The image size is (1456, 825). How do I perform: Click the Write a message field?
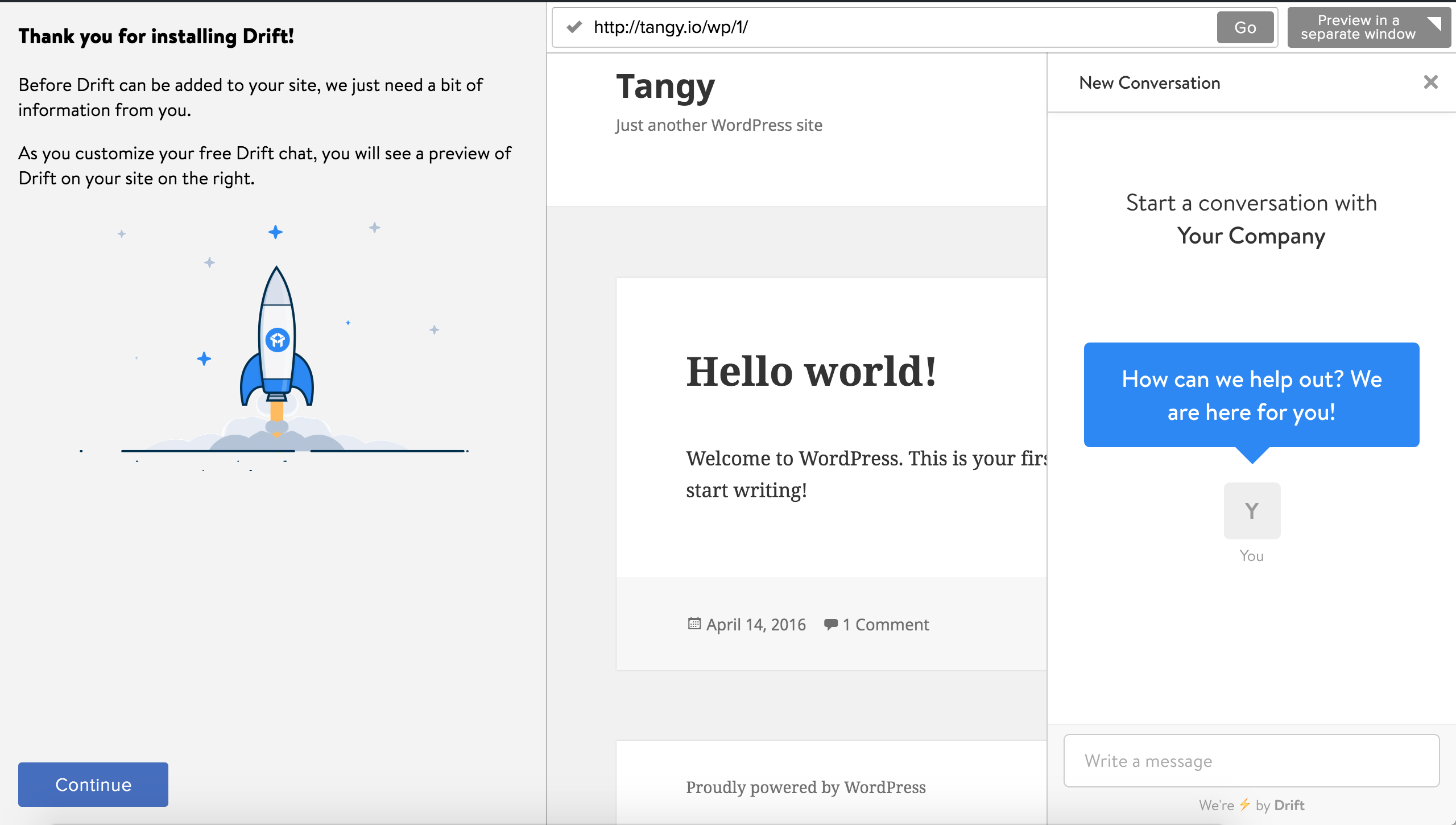(1251, 761)
